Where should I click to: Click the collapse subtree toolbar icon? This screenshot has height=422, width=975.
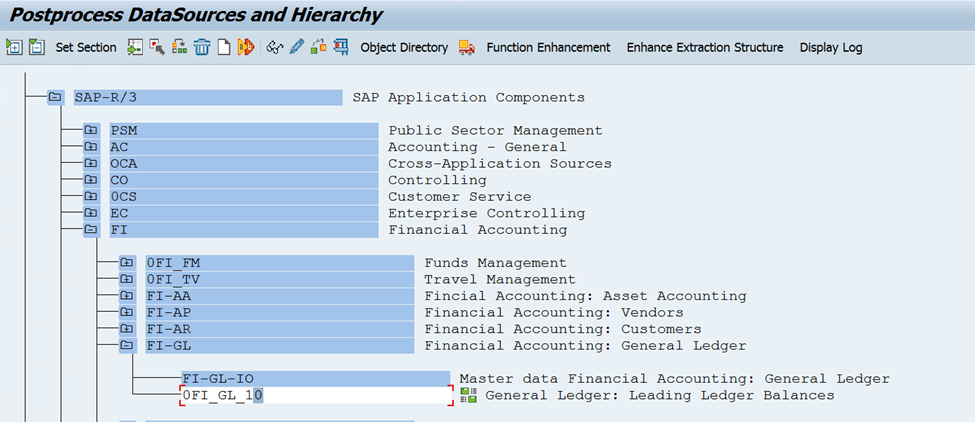point(37,47)
